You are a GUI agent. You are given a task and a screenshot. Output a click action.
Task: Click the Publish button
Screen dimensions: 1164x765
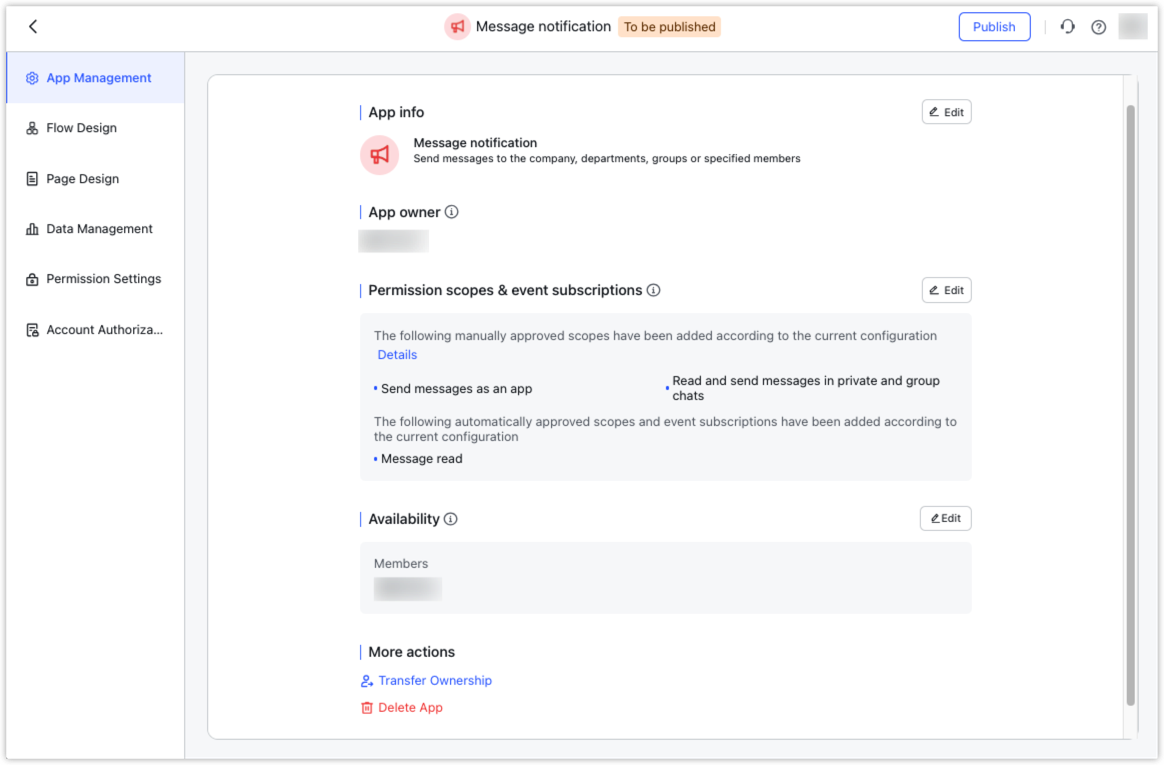(994, 26)
